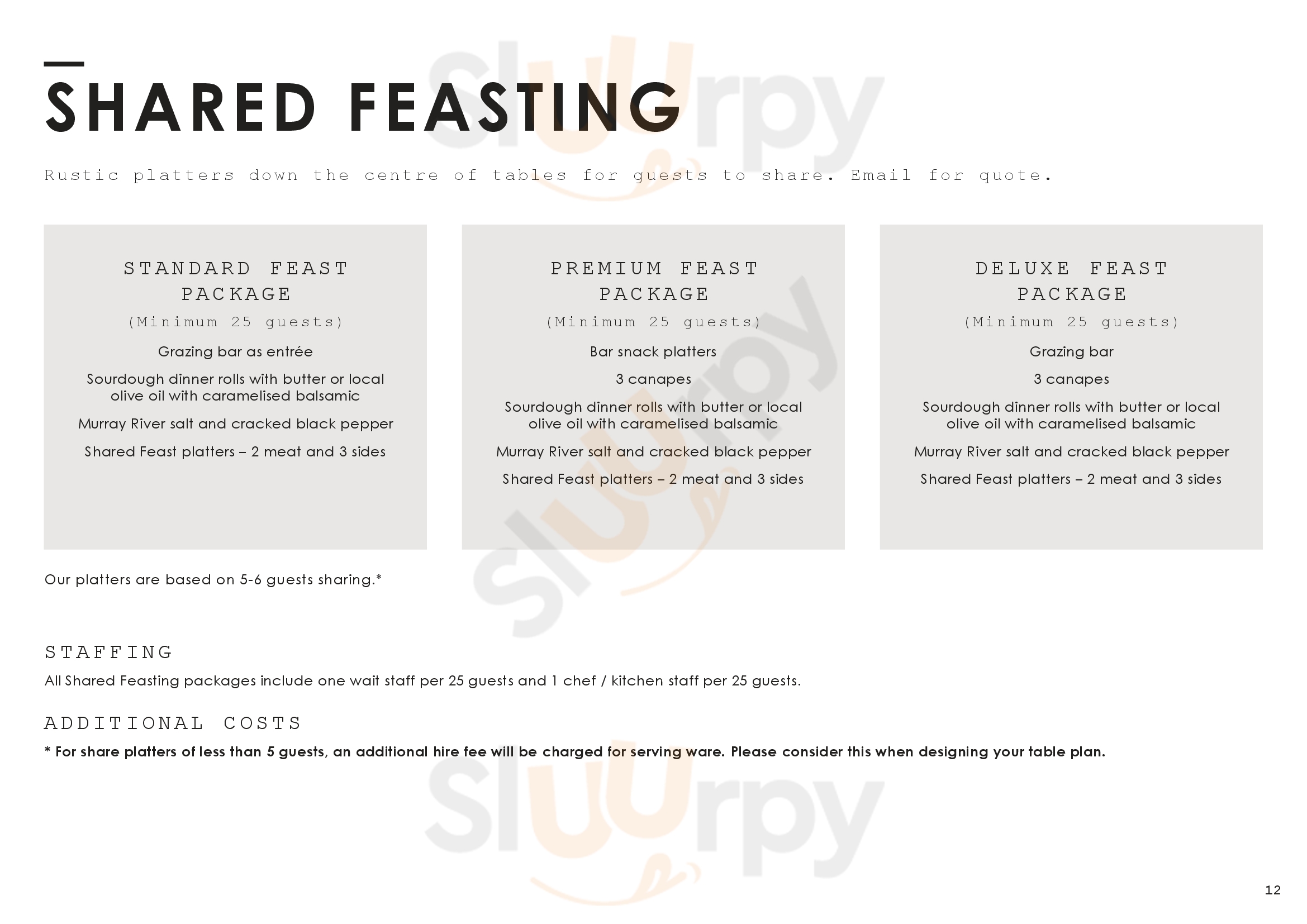Select the 'Bar snack platters' line

[653, 351]
